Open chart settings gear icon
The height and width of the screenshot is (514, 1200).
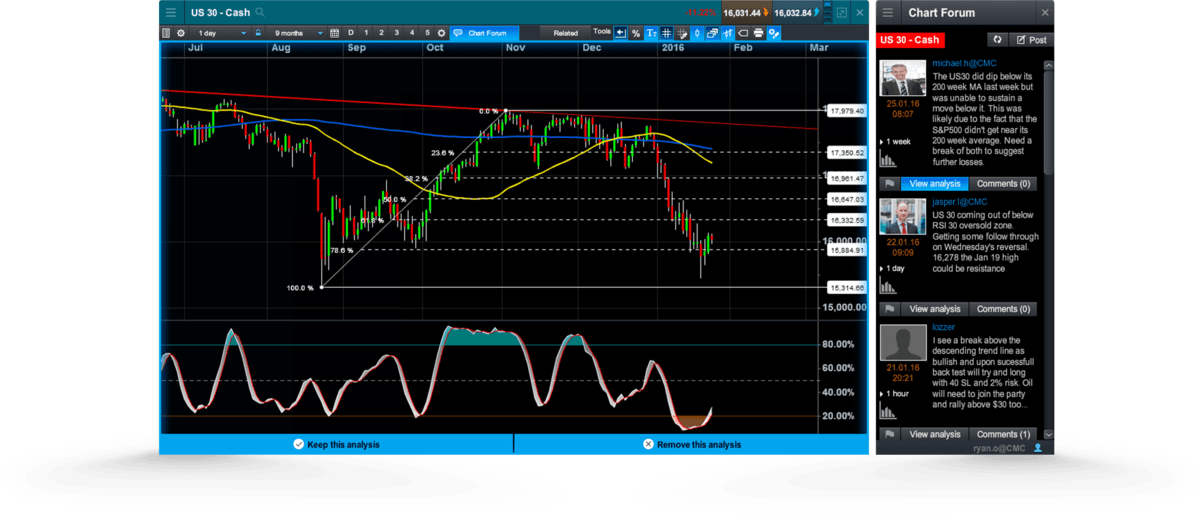181,33
